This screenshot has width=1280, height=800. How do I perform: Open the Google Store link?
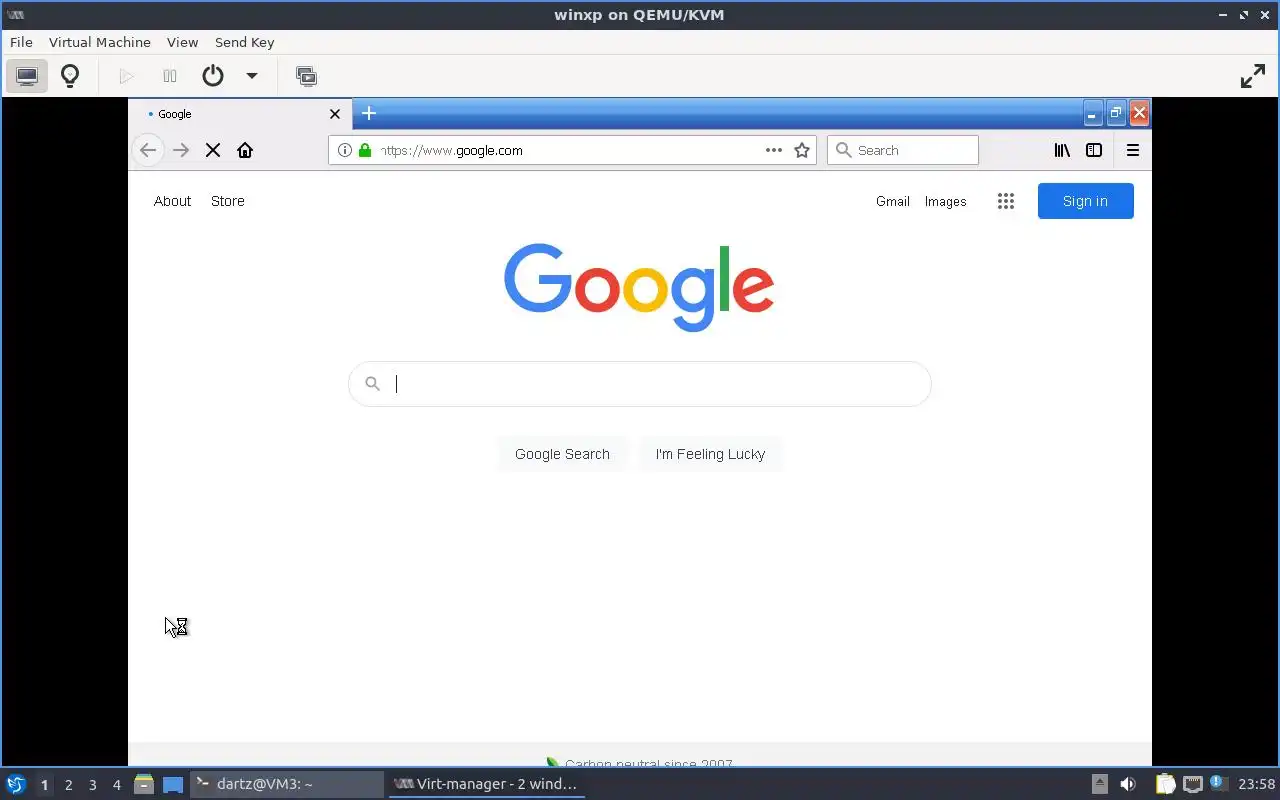click(228, 201)
